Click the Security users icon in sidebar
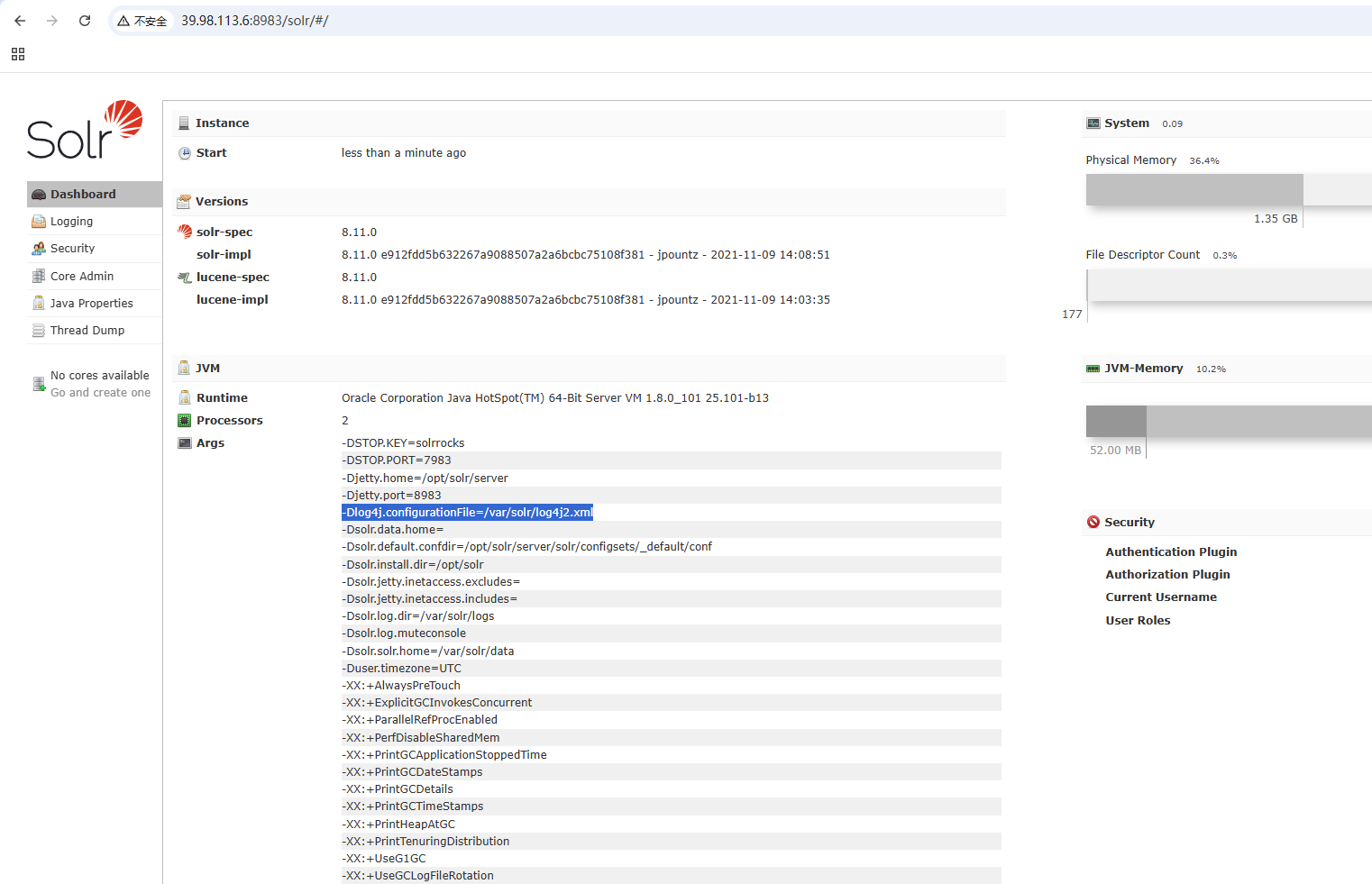This screenshot has width=1372, height=884. 39,249
